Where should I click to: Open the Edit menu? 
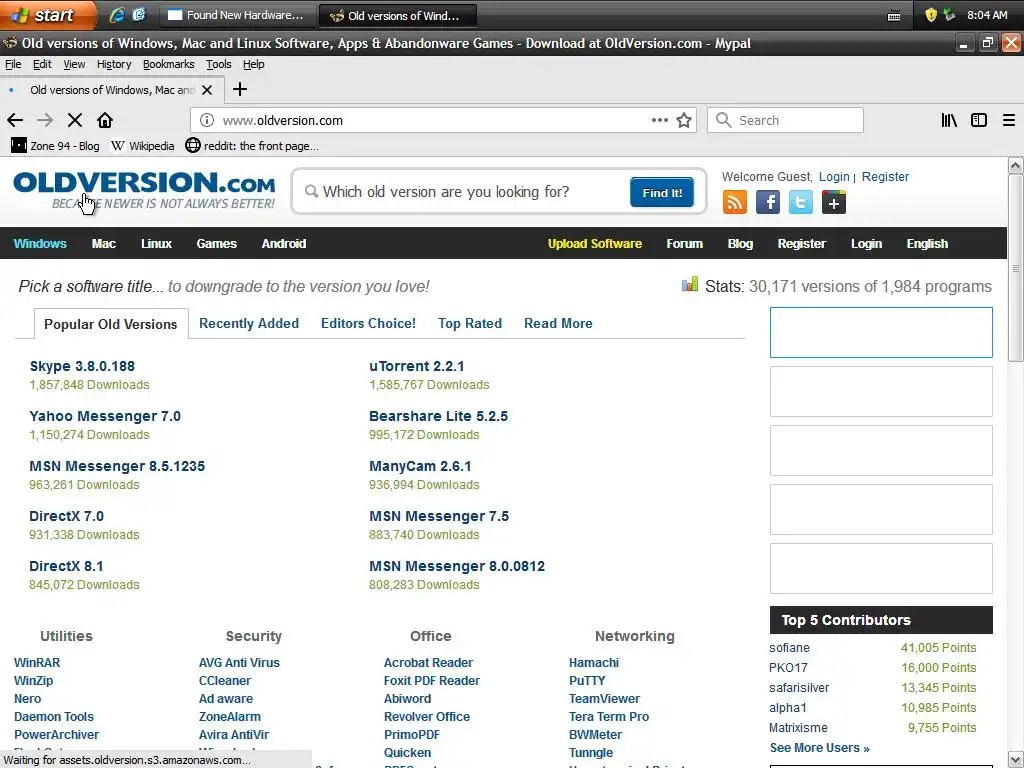point(42,64)
